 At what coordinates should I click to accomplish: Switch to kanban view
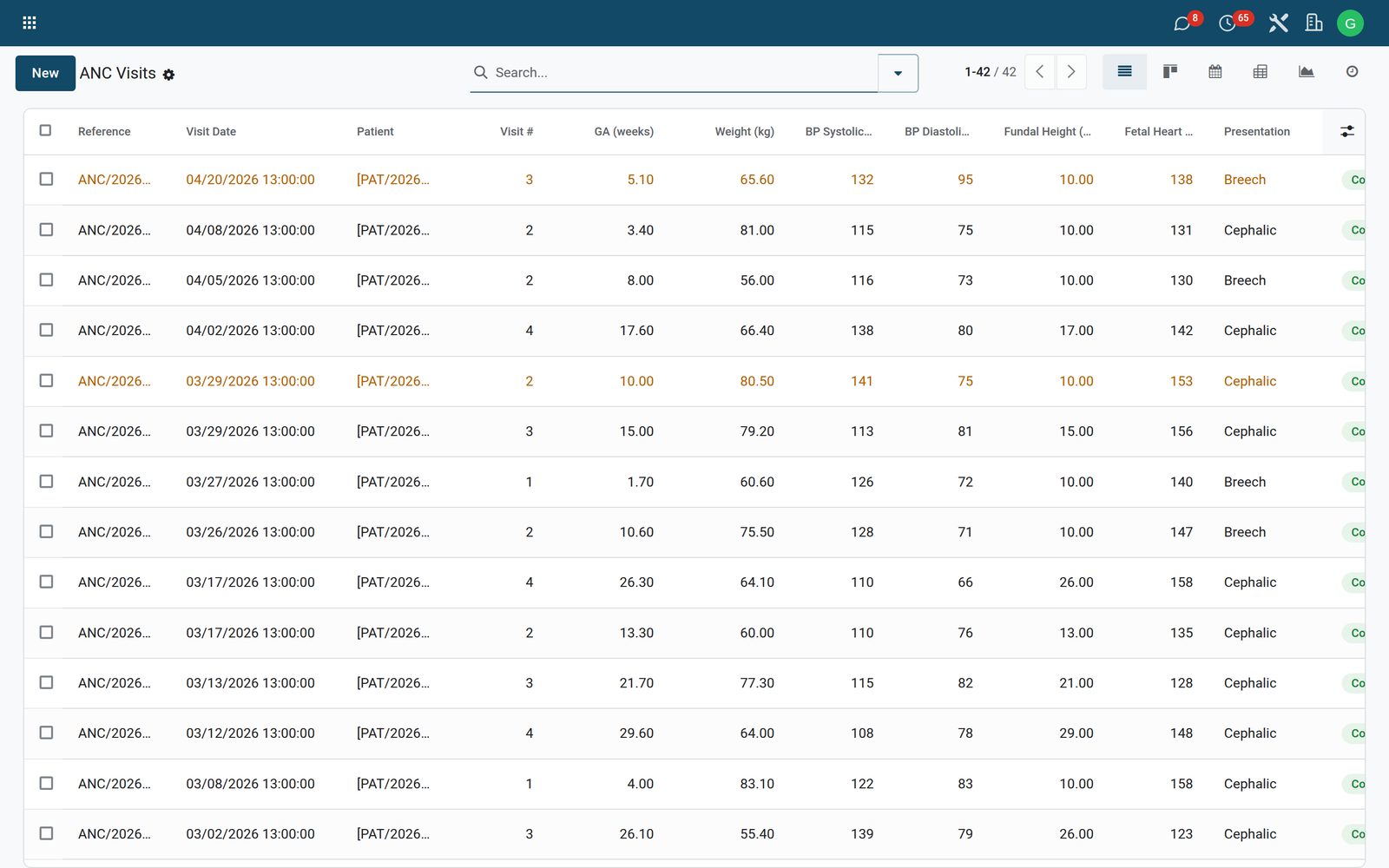[1169, 72]
